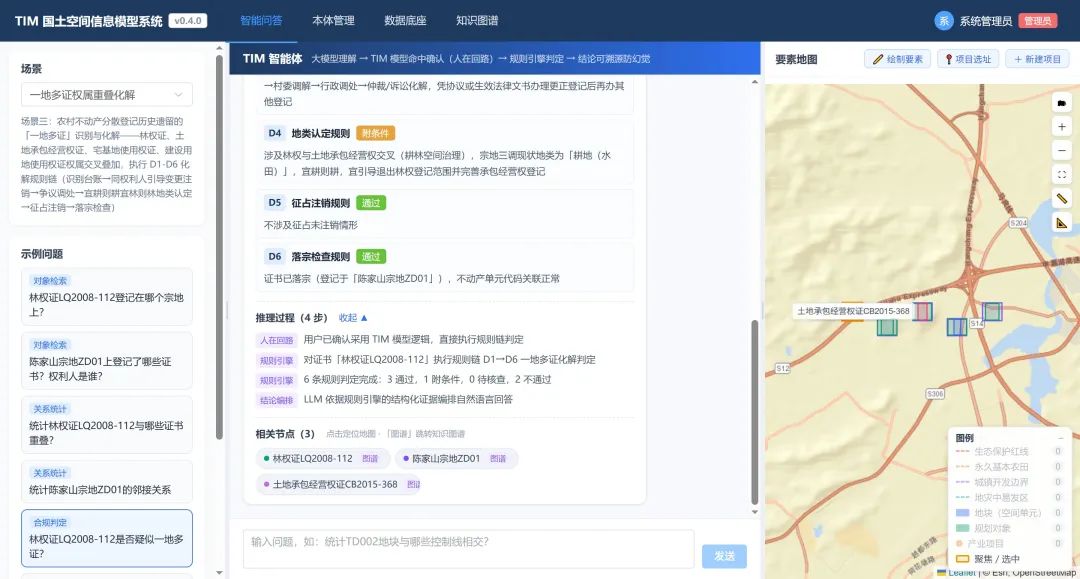Click the left panel scrollbar down arrow
Screen dimensions: 1080x579
pyautogui.click(x=219, y=572)
